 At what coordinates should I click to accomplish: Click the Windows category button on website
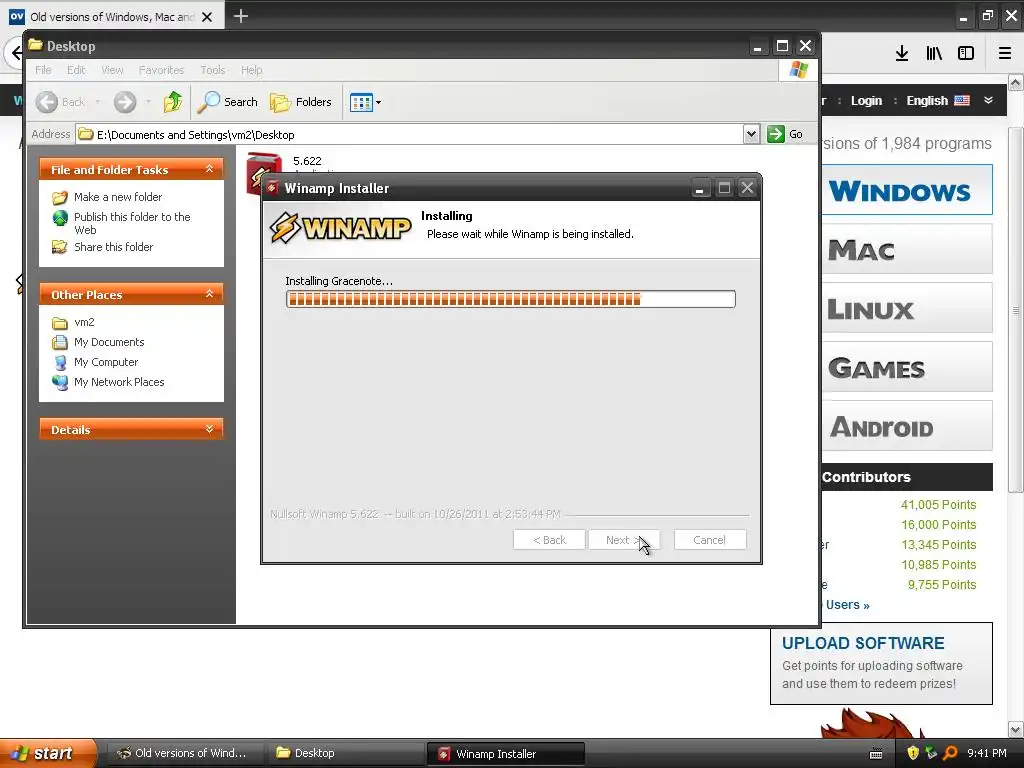(906, 190)
